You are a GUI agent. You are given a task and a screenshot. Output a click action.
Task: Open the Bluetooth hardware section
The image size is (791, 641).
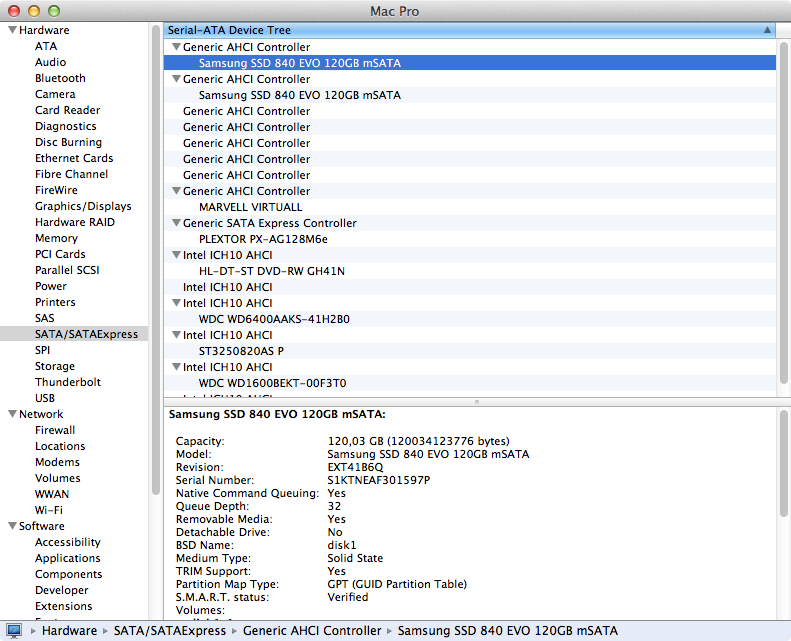coord(60,78)
